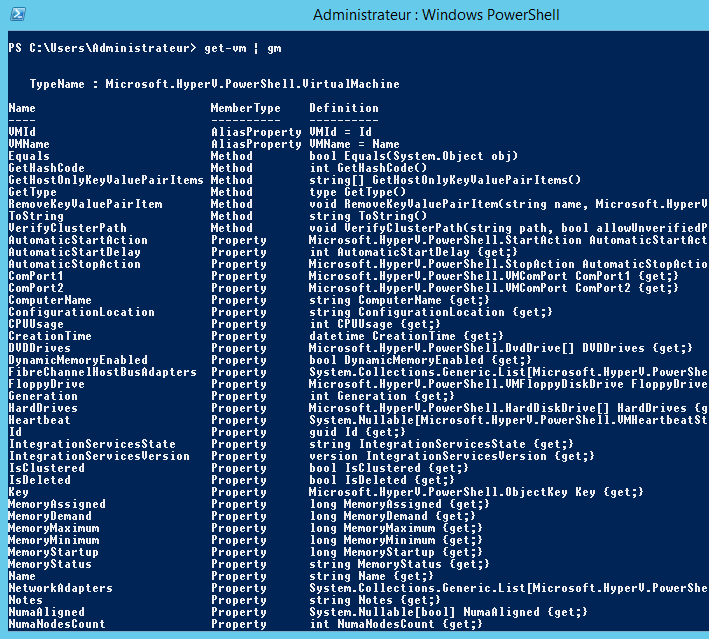
Task: Click the Definition column header
Action: [343, 108]
